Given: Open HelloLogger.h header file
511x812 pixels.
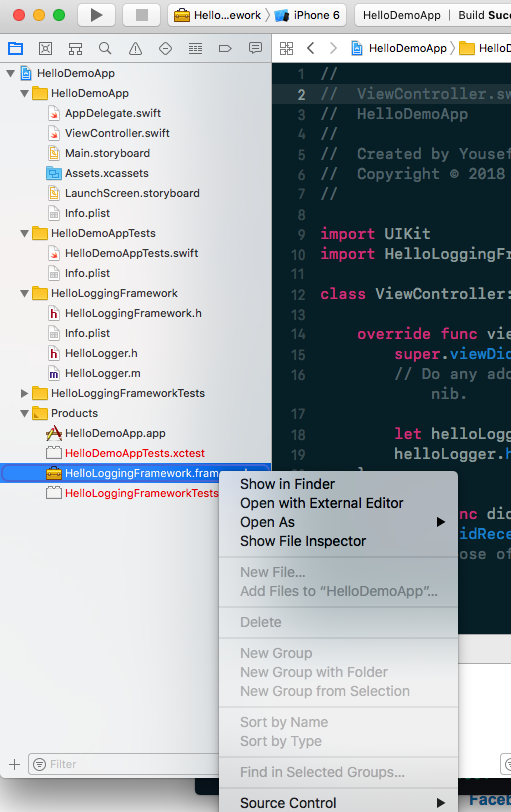Looking at the screenshot, I should pos(101,354).
